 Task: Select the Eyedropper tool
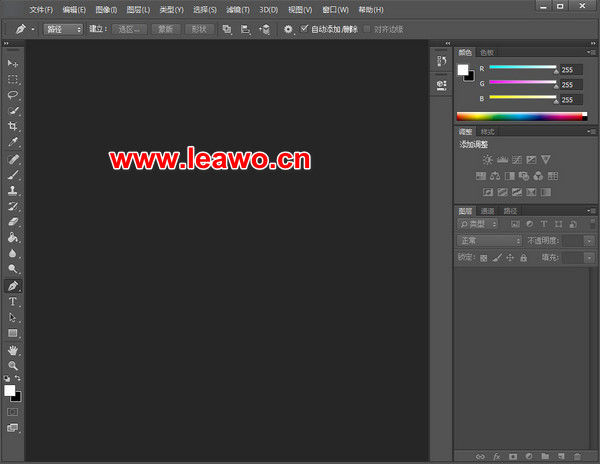tap(13, 142)
